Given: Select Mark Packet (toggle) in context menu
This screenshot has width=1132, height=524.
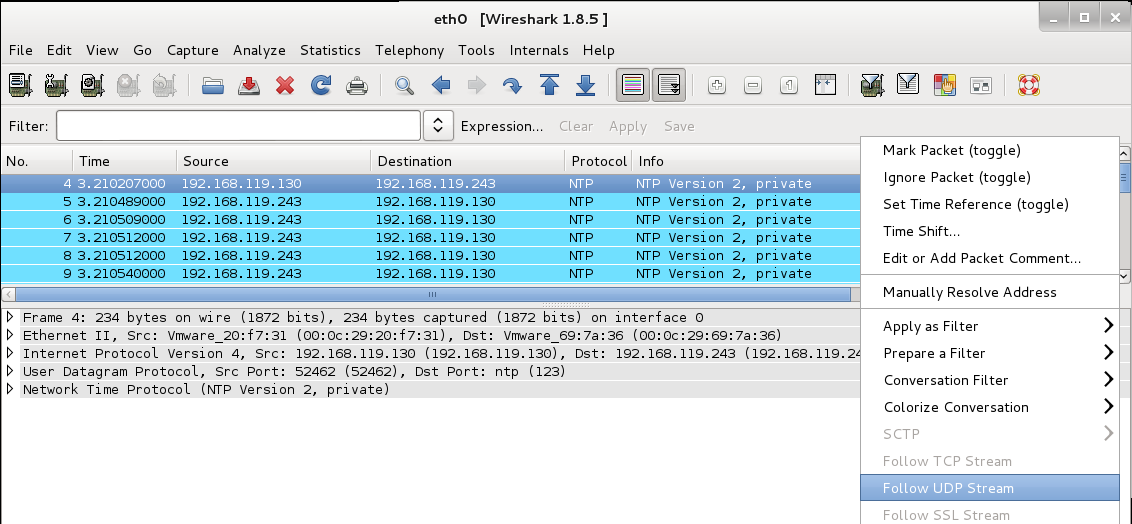Looking at the screenshot, I should [x=951, y=150].
